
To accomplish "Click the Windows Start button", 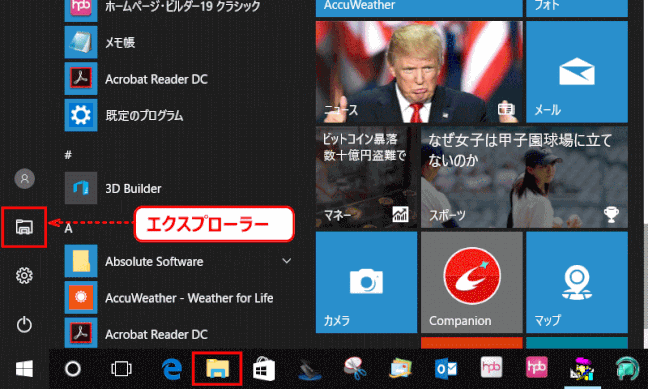I will point(24,369).
